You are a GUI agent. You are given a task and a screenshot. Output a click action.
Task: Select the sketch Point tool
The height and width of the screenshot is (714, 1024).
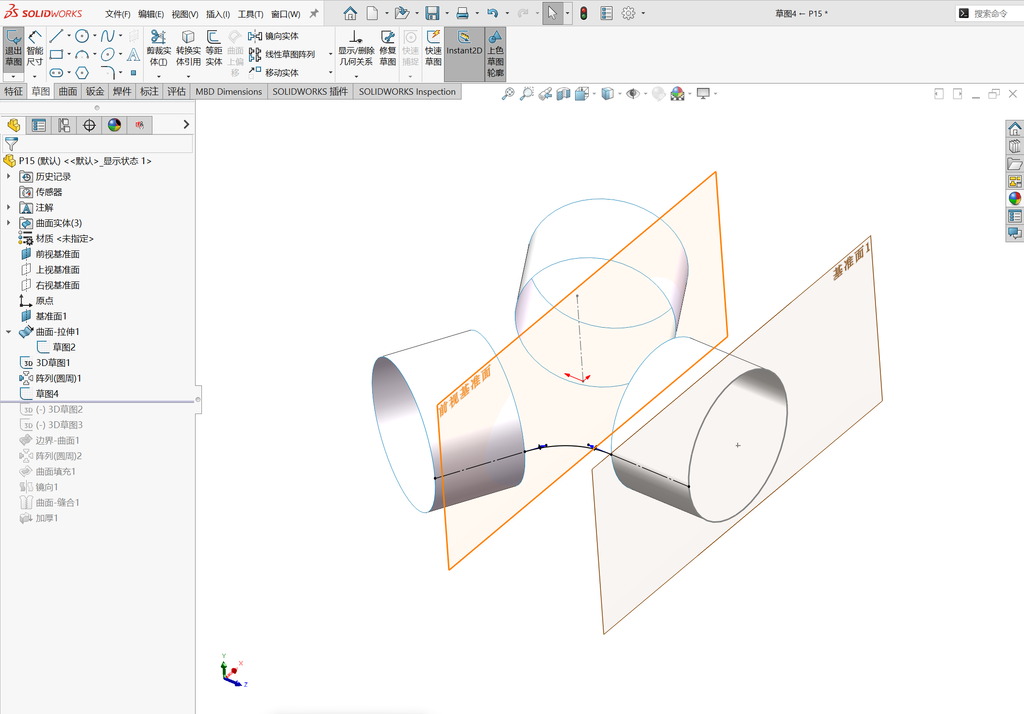133,73
